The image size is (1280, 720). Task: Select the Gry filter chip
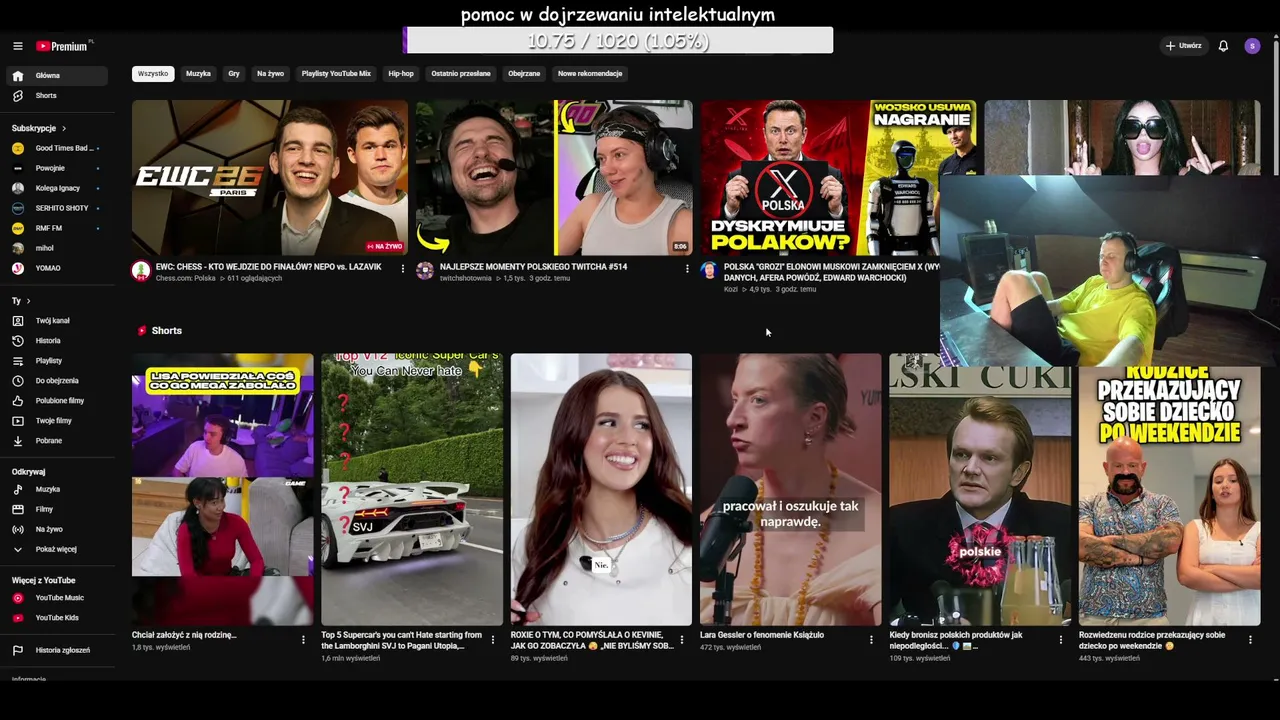pyautogui.click(x=234, y=74)
